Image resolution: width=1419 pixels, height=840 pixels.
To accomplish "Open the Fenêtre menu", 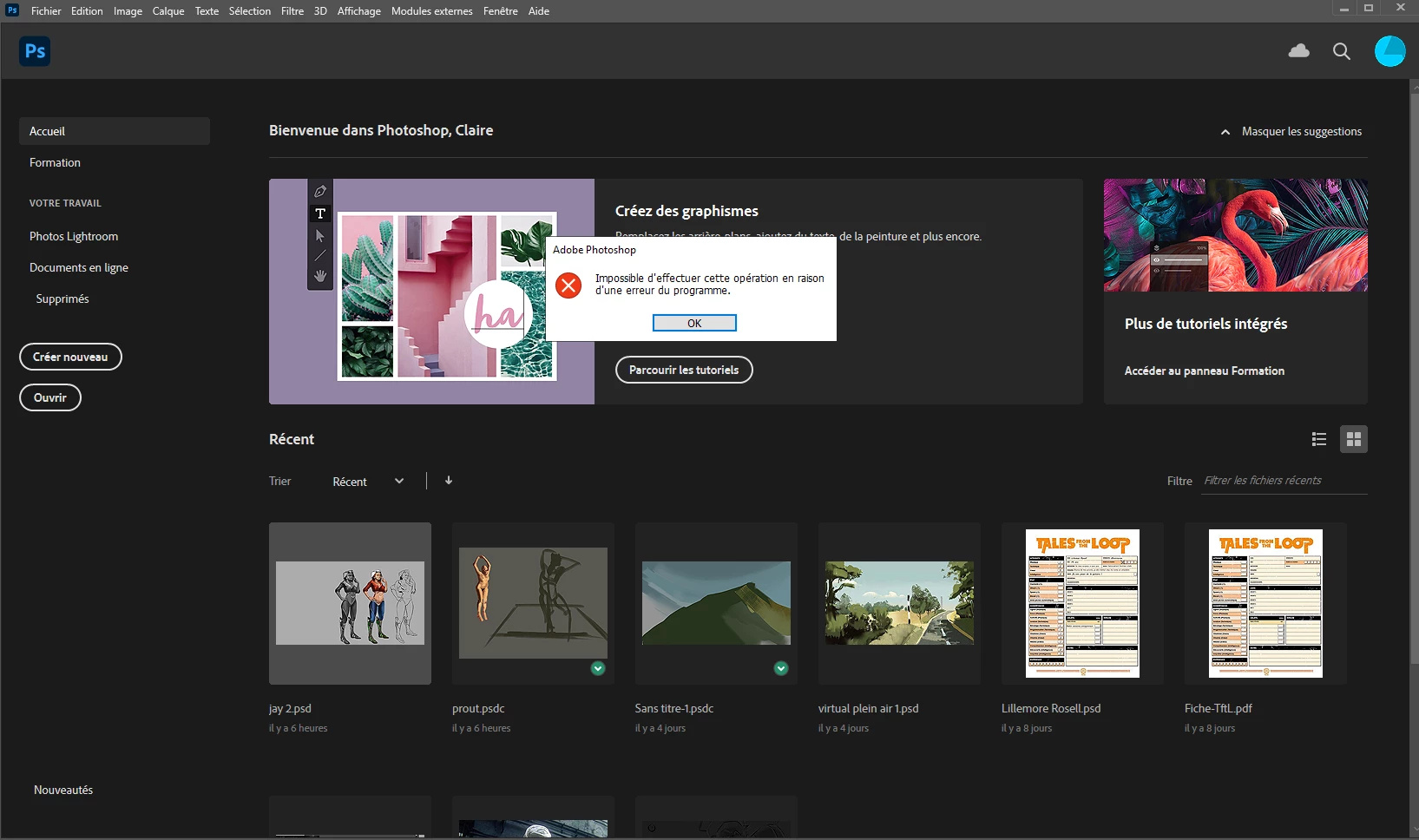I will (x=501, y=11).
